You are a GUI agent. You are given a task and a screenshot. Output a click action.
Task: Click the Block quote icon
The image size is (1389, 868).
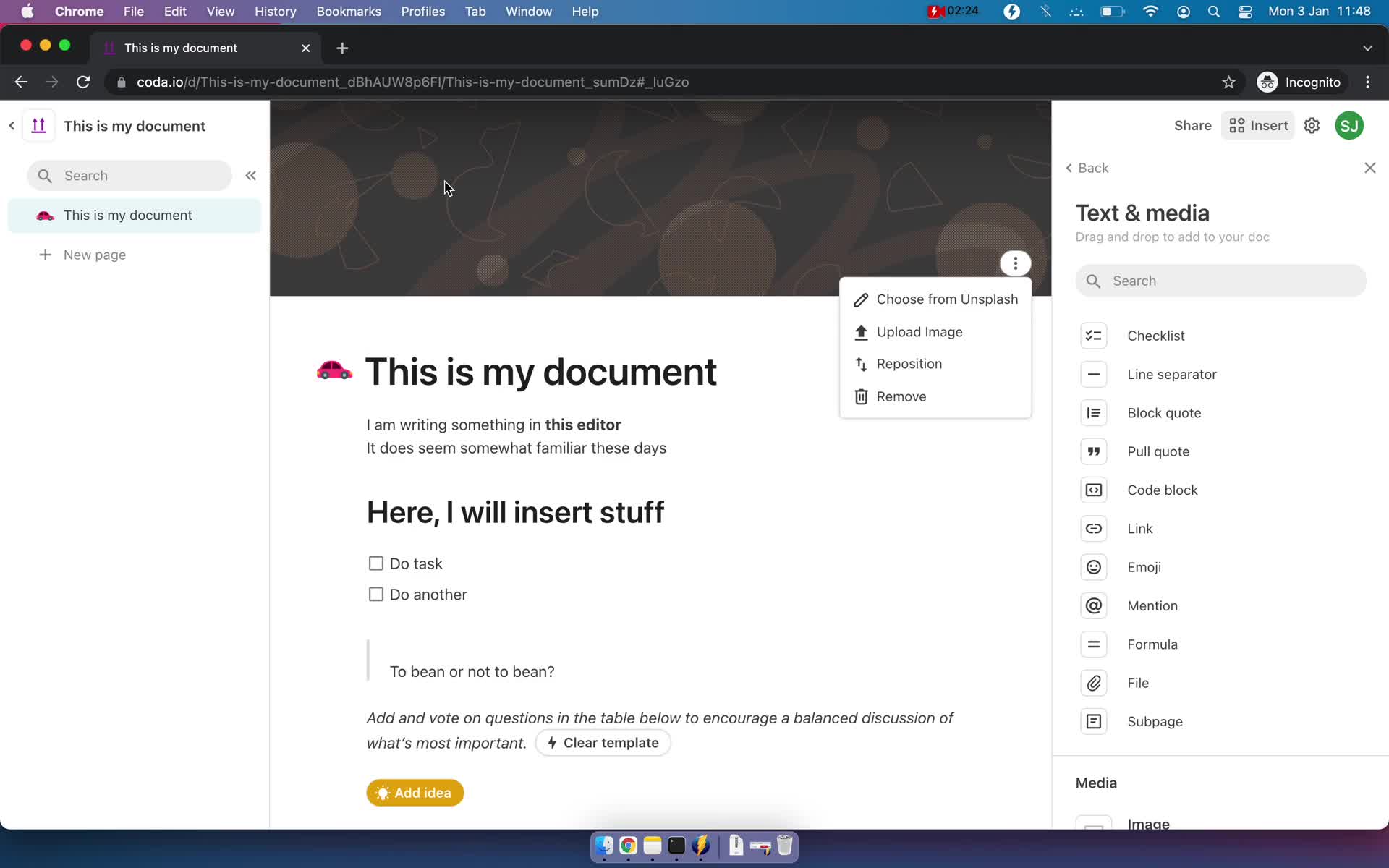[1093, 412]
